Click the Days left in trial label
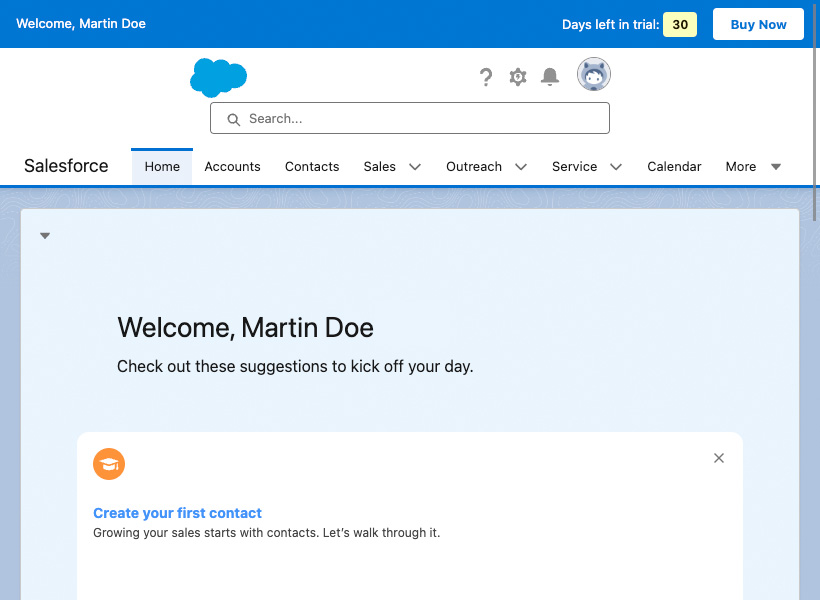 [x=610, y=25]
